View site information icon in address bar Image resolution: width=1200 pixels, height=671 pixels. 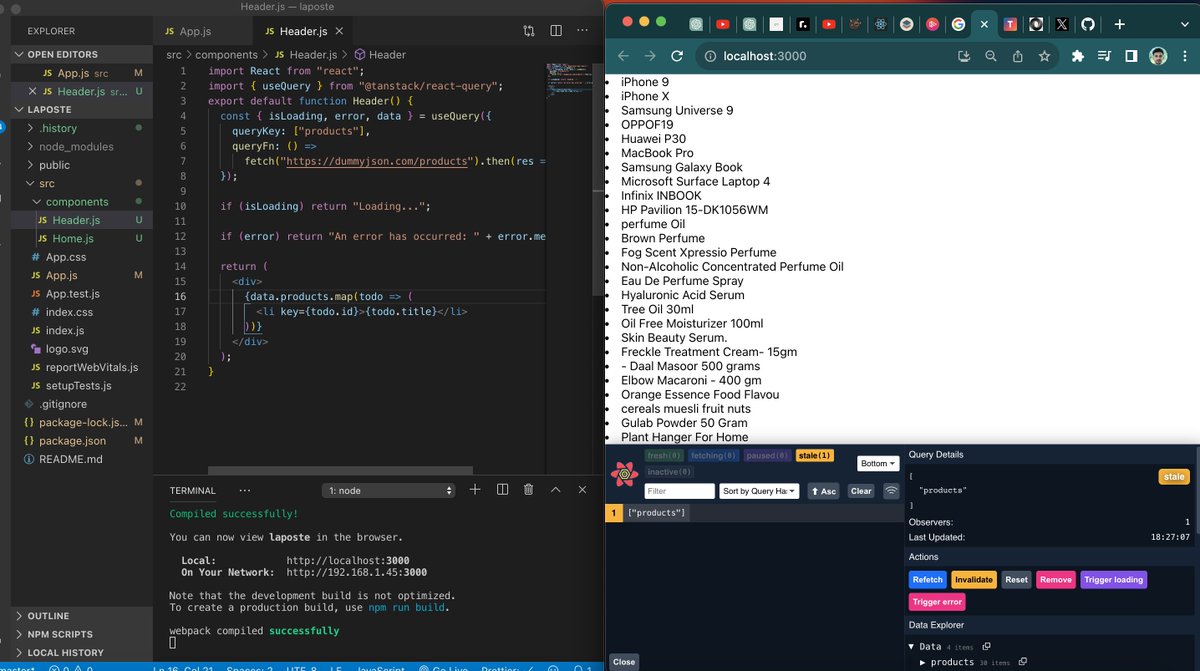[708, 56]
